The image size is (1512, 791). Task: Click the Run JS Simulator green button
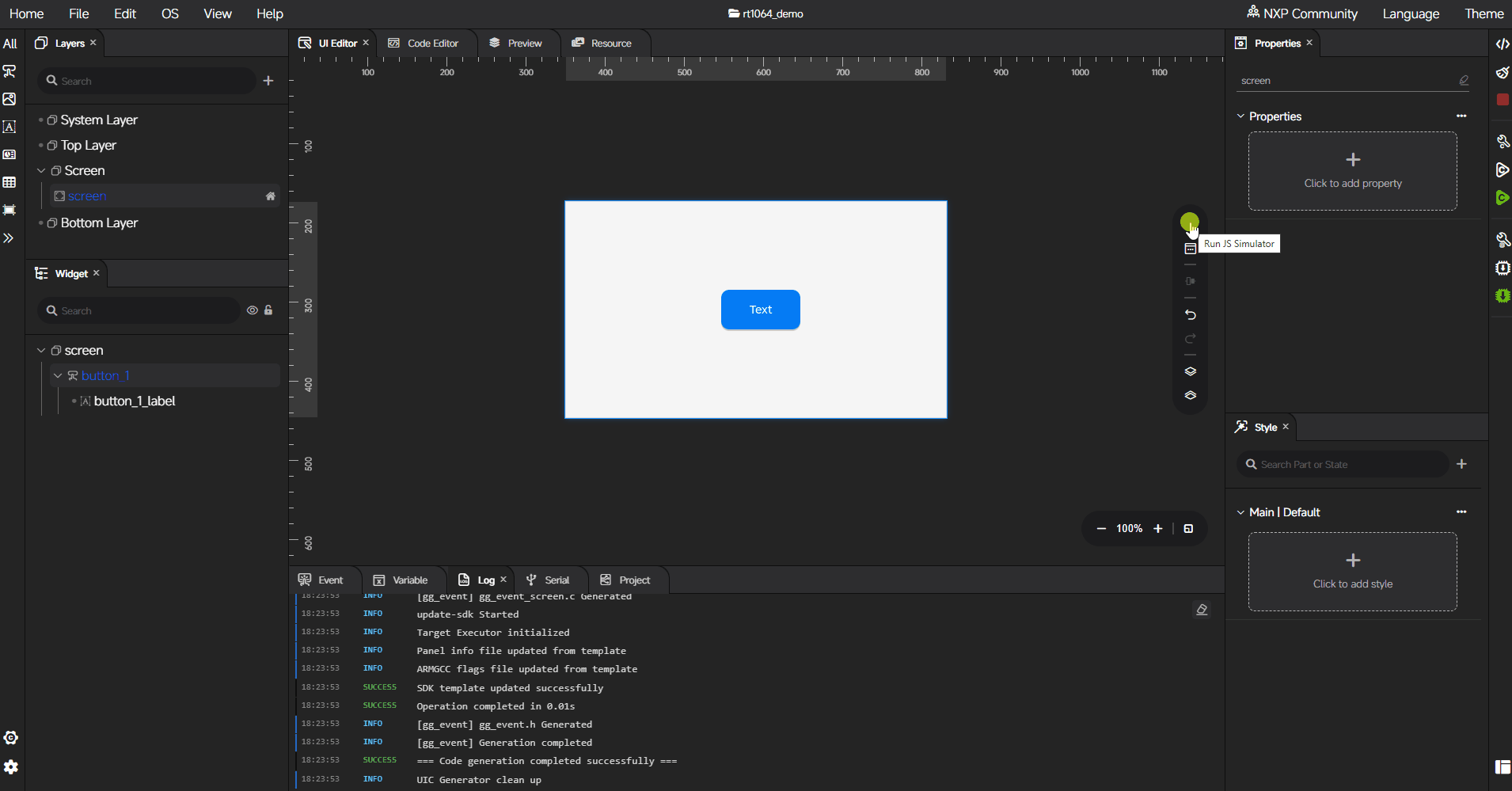(x=1189, y=222)
